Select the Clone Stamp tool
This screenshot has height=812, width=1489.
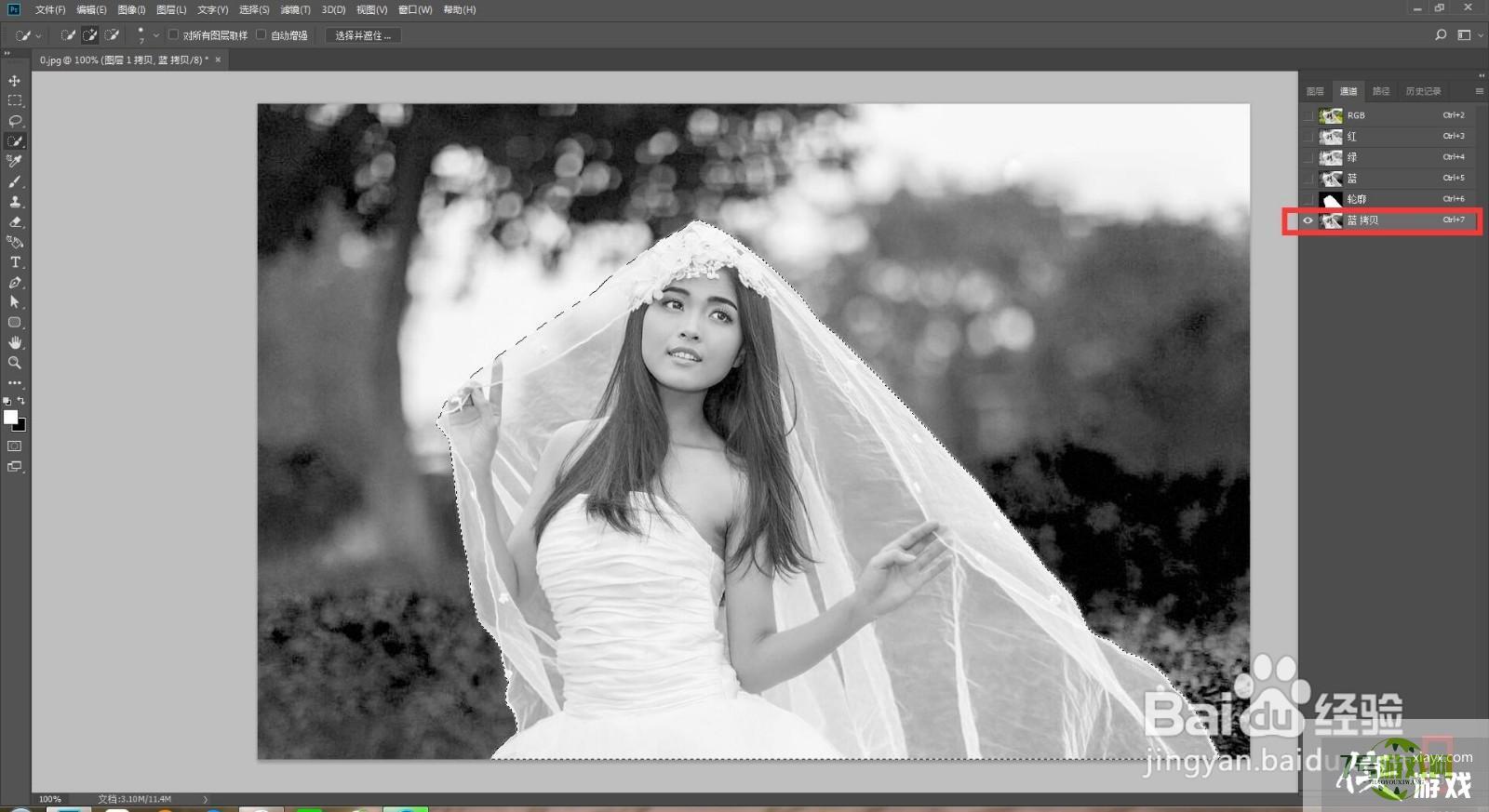[x=14, y=202]
